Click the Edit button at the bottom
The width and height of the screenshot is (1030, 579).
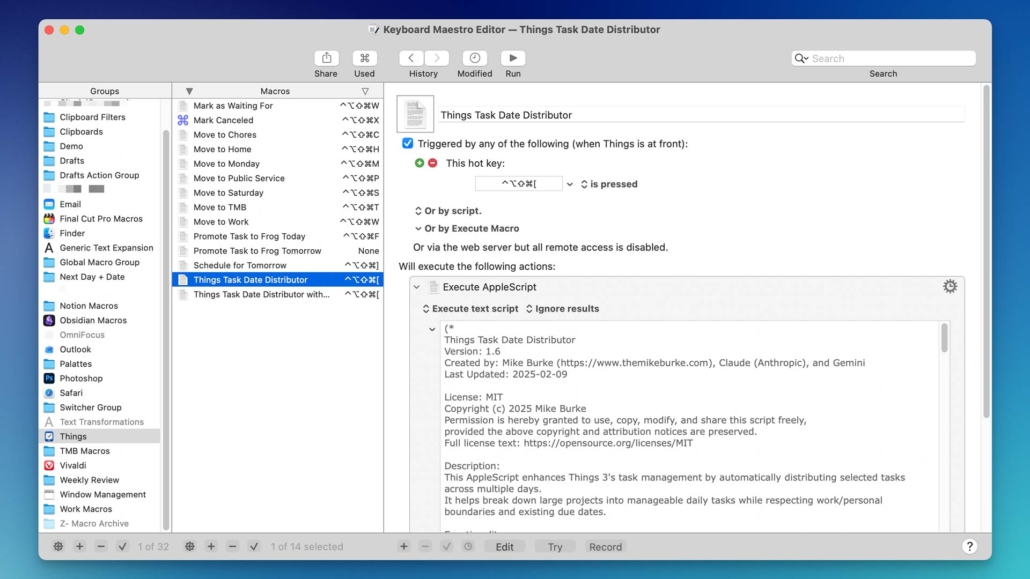coord(505,546)
